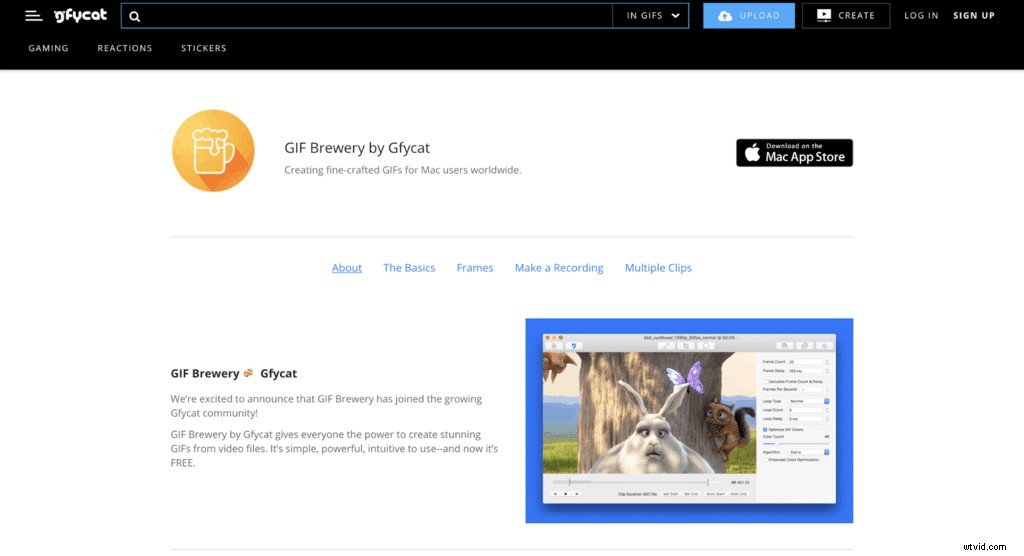Open the STICKERS category
The width and height of the screenshot is (1024, 556).
pos(204,48)
